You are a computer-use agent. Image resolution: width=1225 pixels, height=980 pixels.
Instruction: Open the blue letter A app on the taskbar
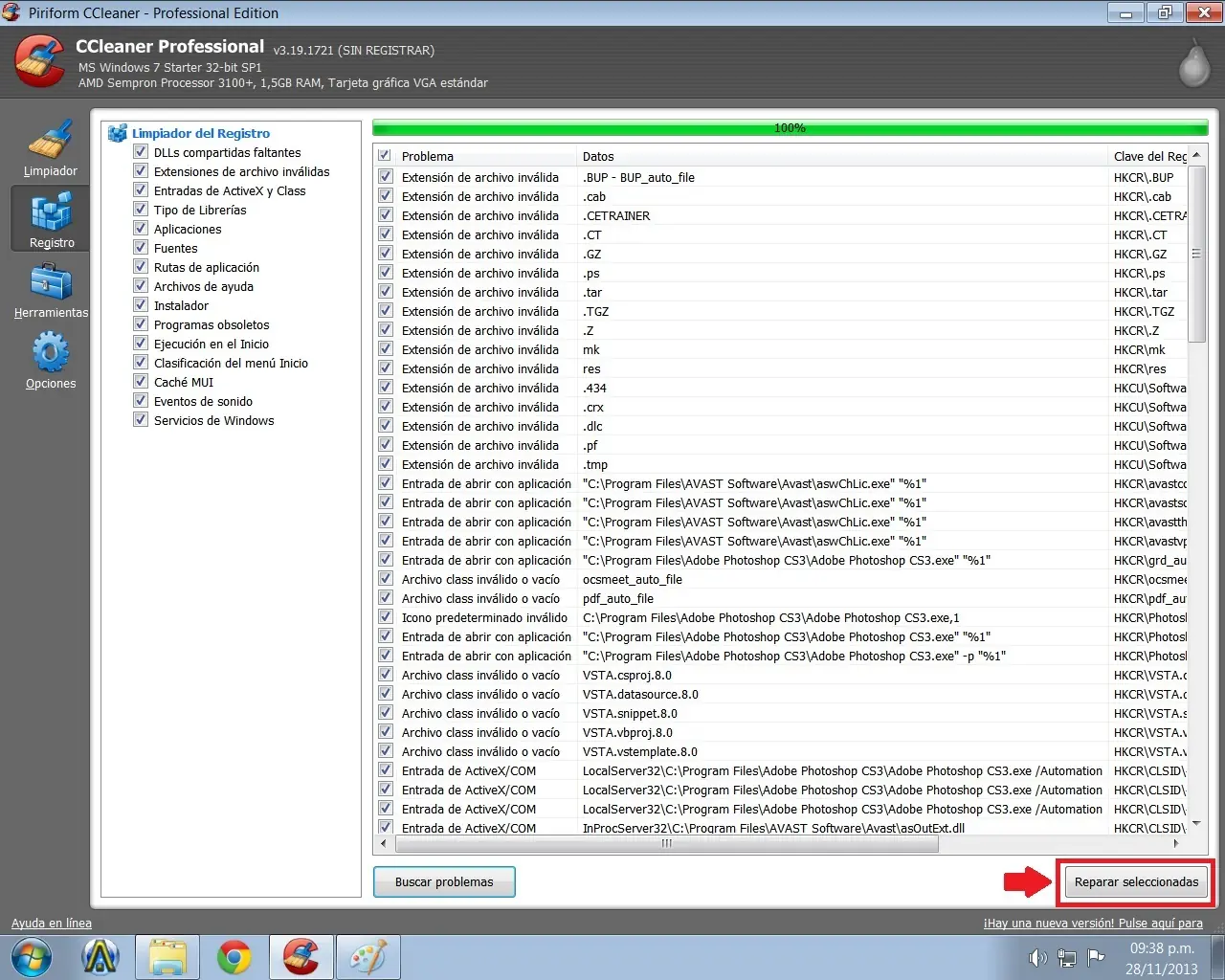[x=100, y=957]
